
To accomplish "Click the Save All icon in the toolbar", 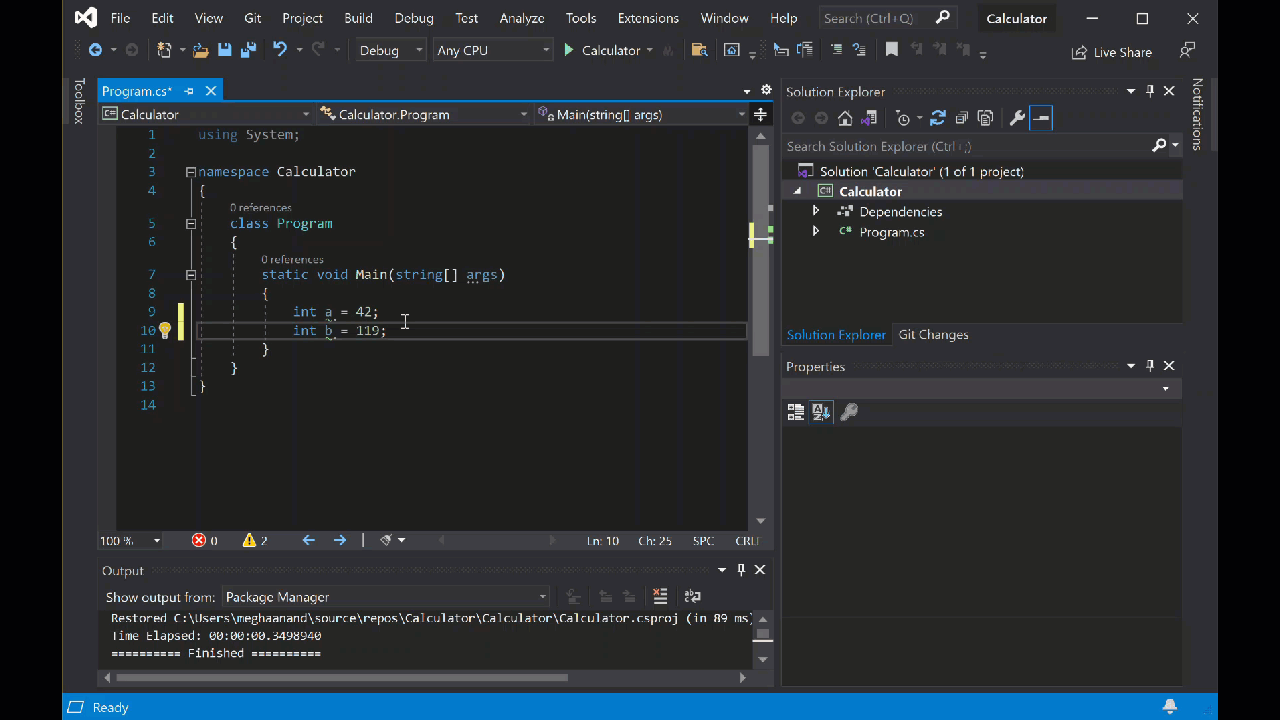I will pos(249,50).
